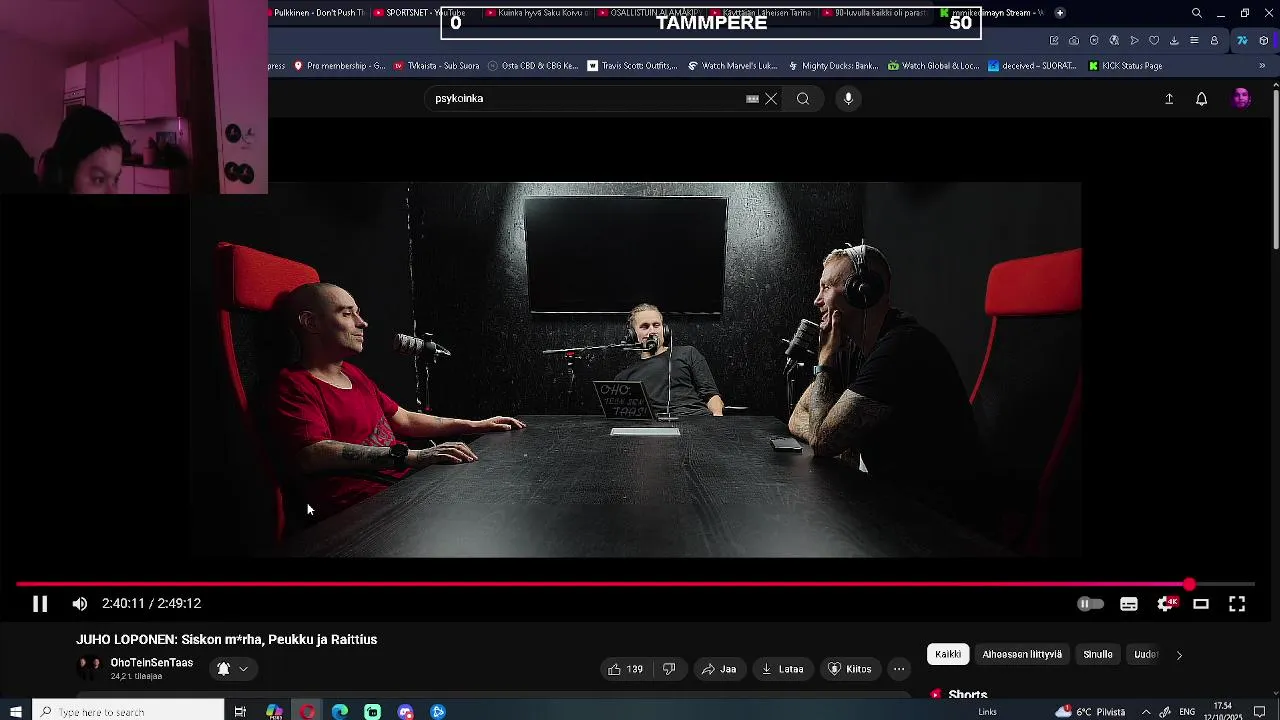This screenshot has width=1280, height=720.
Task: Start voice search with microphone
Action: tap(848, 99)
